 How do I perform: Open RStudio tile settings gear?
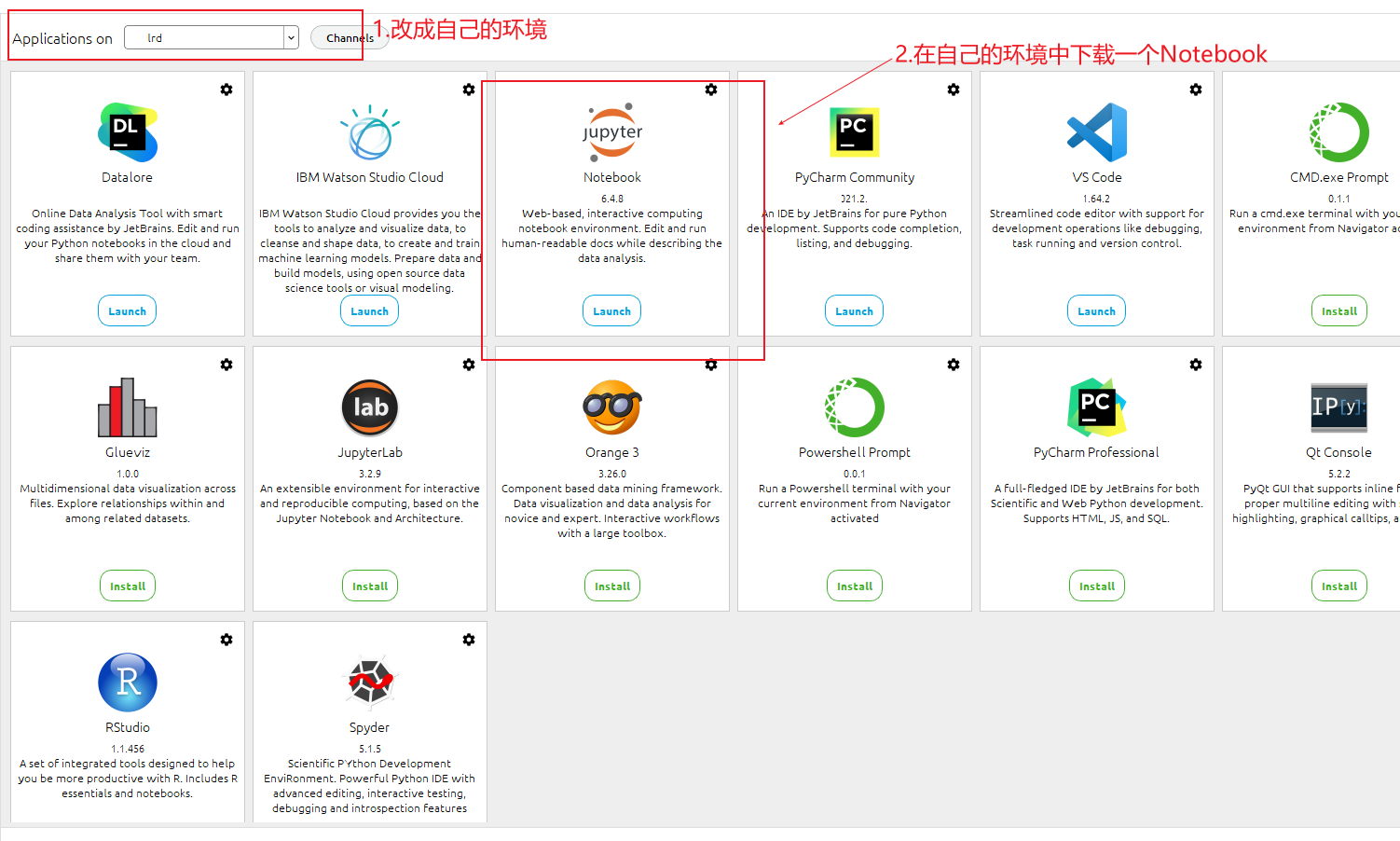(x=226, y=640)
